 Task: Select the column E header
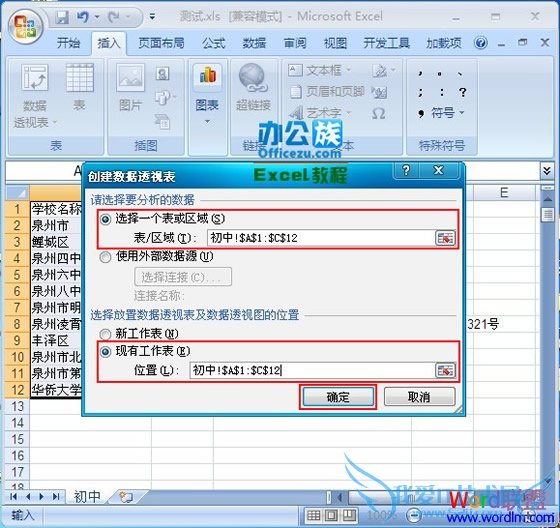pyautogui.click(x=504, y=193)
